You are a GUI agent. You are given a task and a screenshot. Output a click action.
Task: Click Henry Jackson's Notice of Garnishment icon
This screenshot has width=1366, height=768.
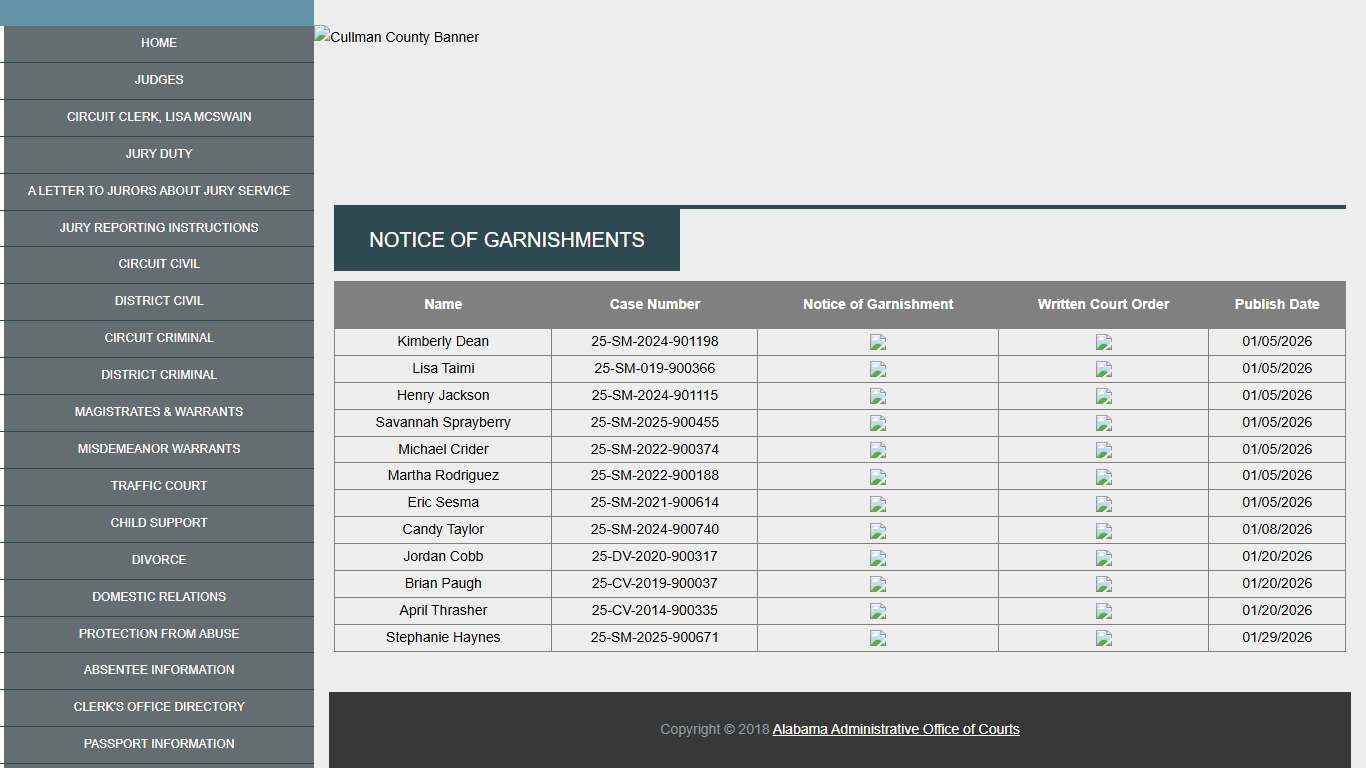tap(878, 396)
